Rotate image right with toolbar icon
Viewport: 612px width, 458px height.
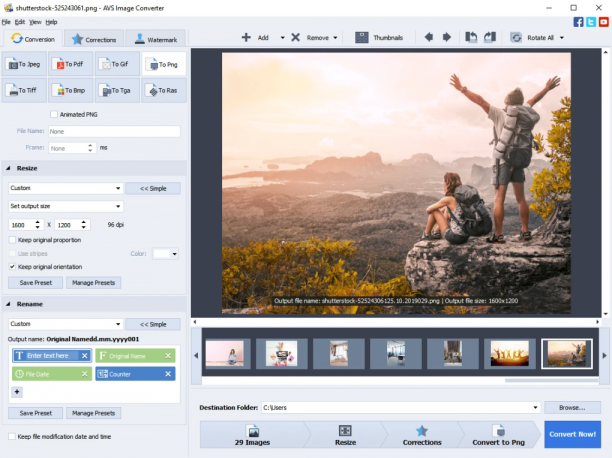tap(490, 37)
